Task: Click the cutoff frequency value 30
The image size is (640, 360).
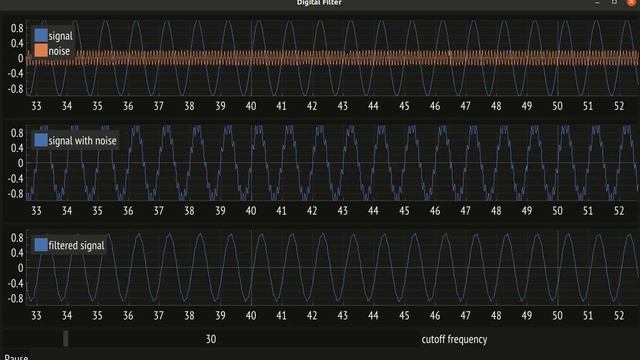Action: click(x=211, y=339)
